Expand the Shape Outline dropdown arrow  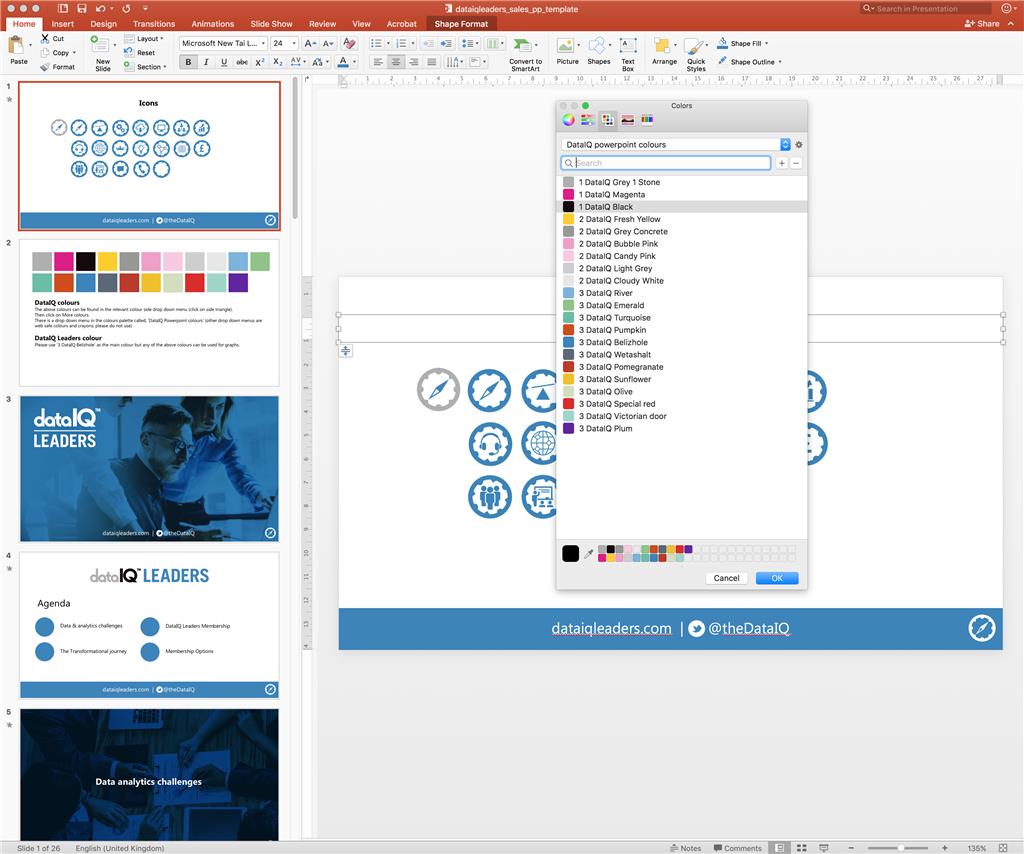780,62
